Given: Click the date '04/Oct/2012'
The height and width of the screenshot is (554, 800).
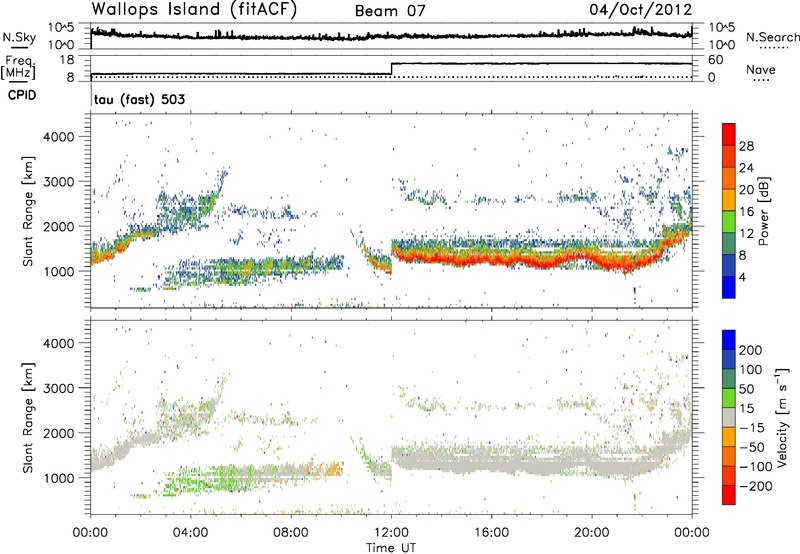Looking at the screenshot, I should 641,10.
